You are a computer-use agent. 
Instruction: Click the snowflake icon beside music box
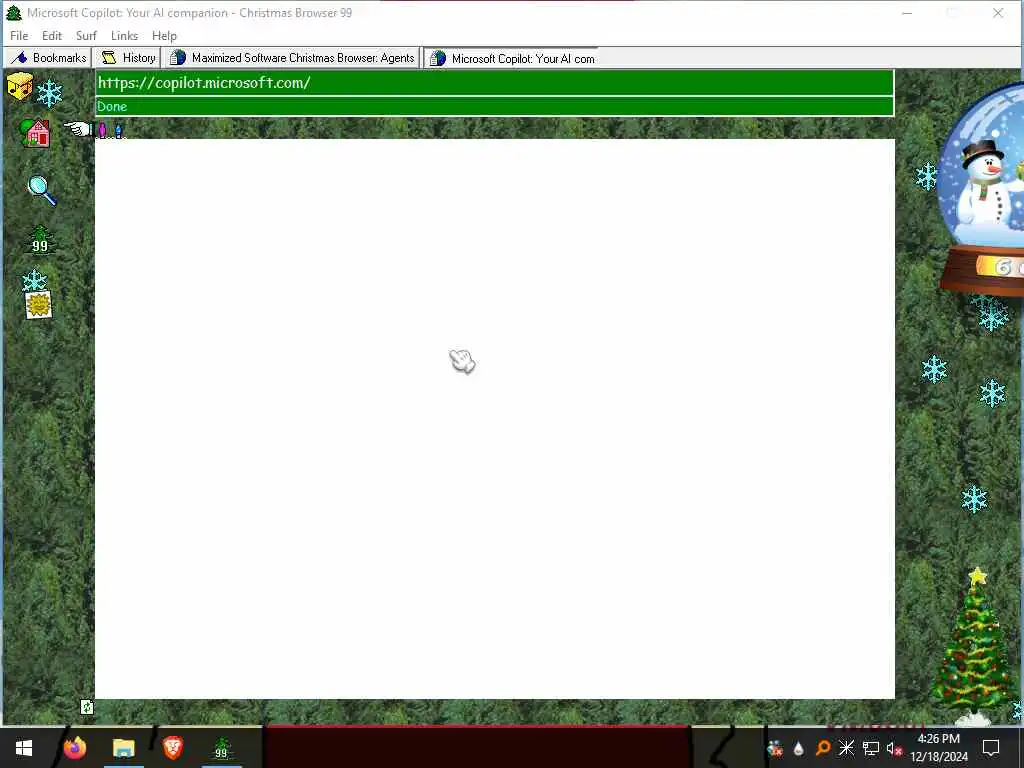tap(50, 93)
